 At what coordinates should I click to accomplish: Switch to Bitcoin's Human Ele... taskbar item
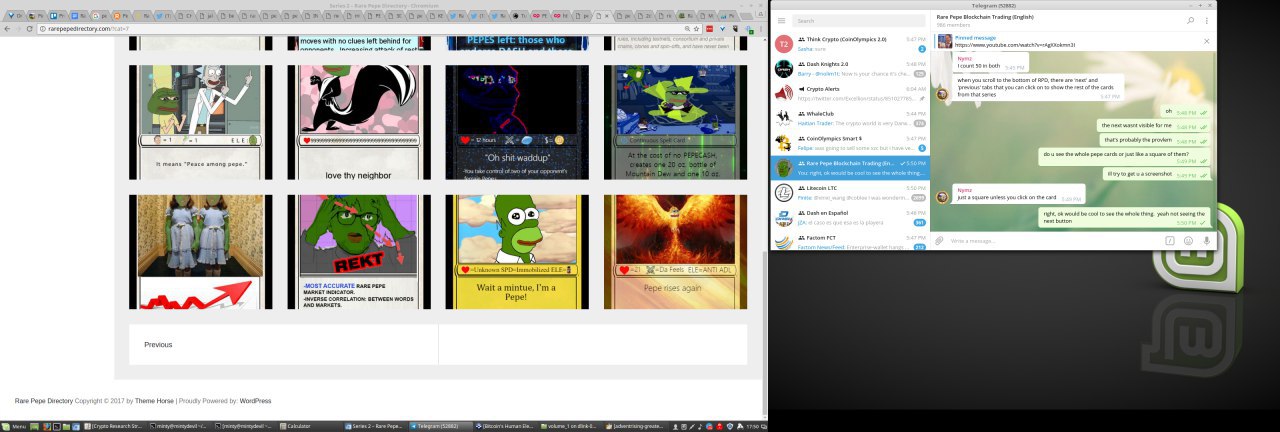504,426
